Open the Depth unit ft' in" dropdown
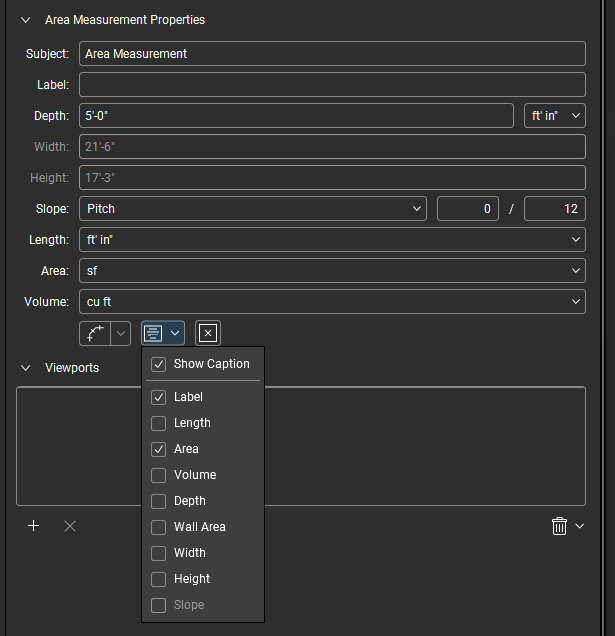Image resolution: width=615 pixels, height=636 pixels. [554, 116]
